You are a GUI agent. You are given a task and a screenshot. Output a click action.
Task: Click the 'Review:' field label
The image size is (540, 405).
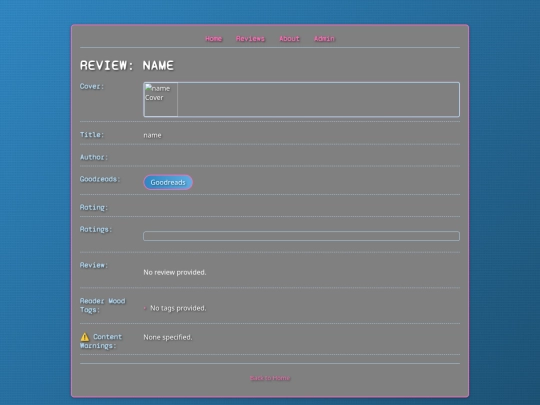point(94,265)
